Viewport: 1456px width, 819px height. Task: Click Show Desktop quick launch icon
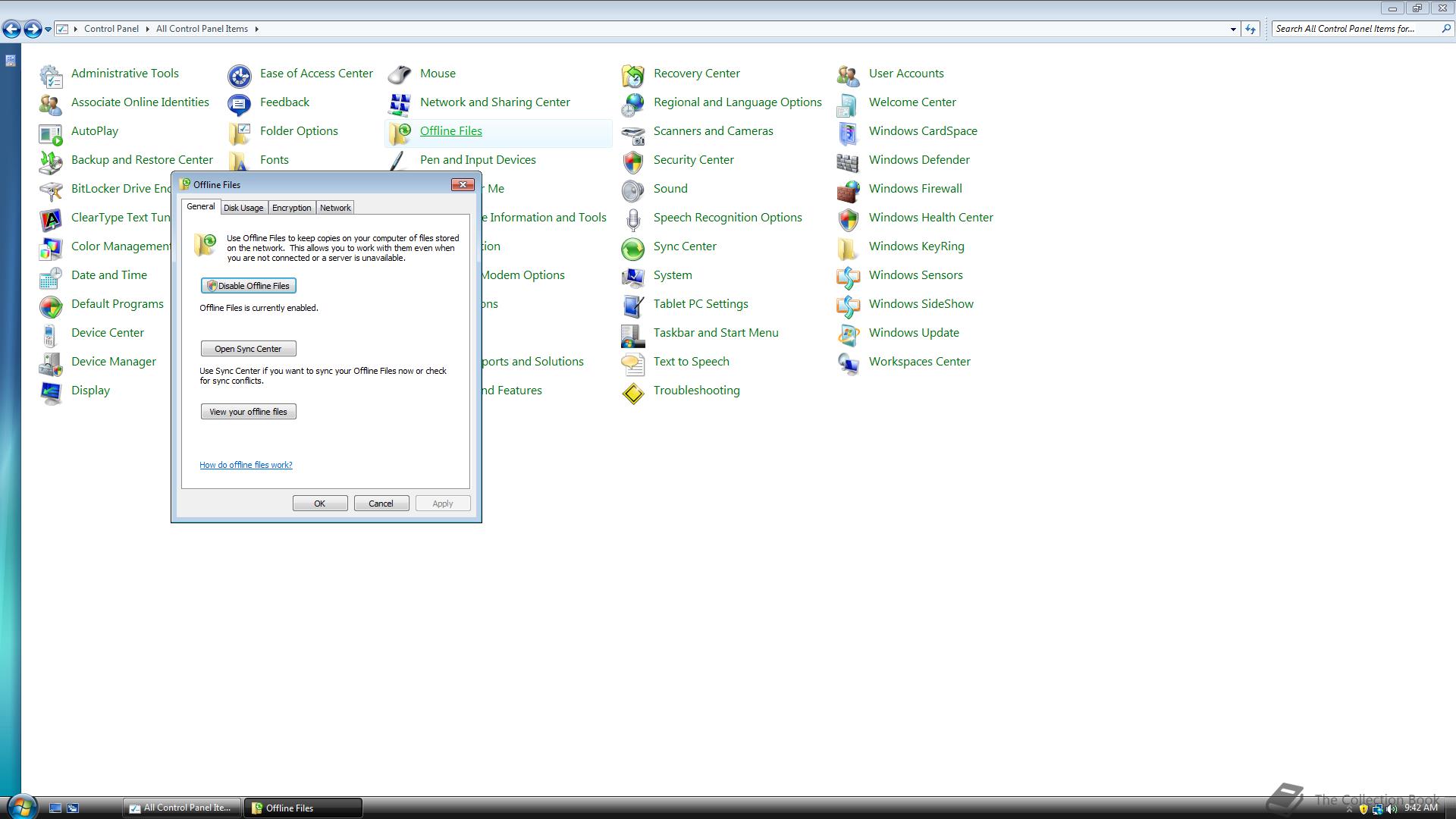[x=55, y=808]
